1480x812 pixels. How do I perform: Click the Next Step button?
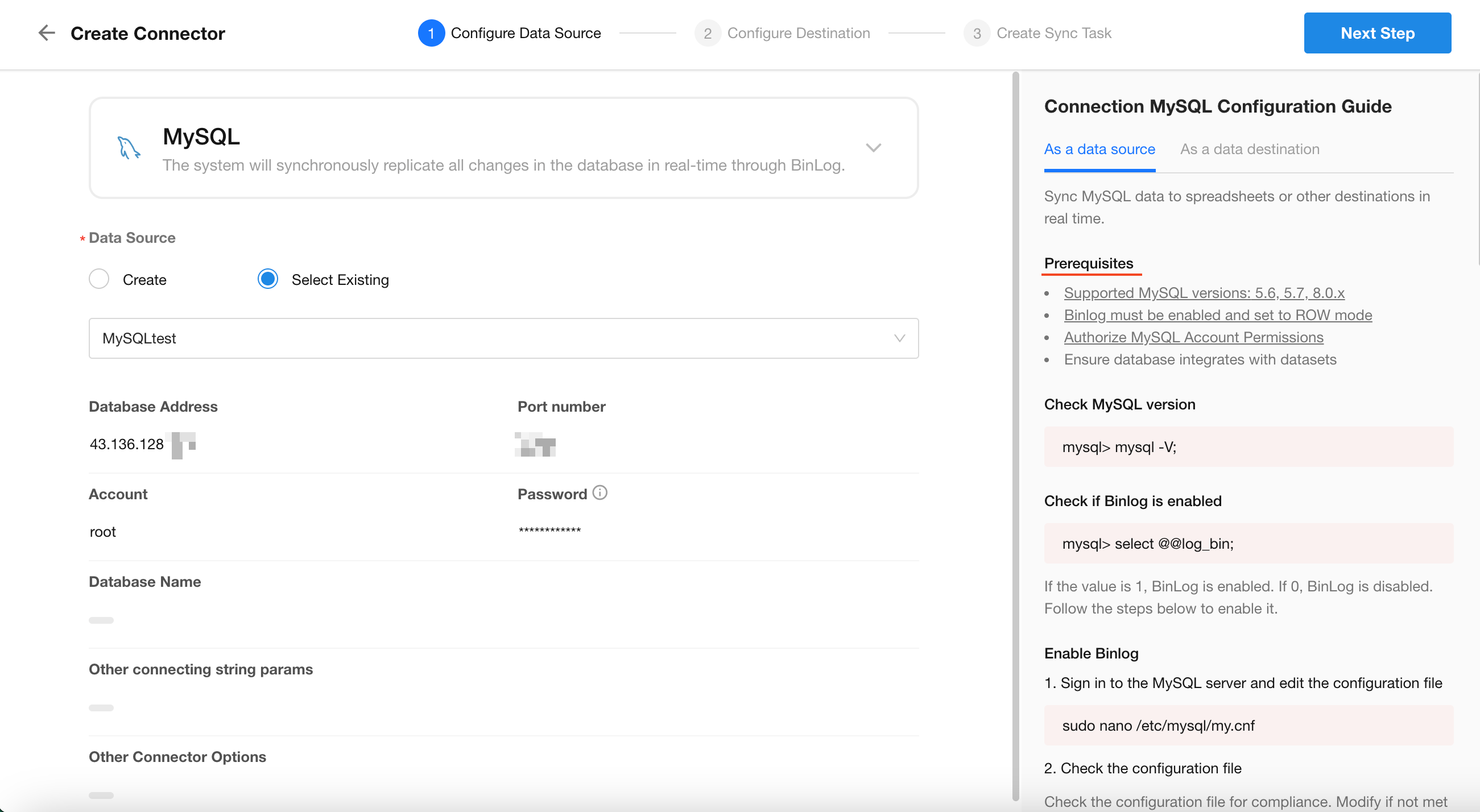pyautogui.click(x=1376, y=33)
